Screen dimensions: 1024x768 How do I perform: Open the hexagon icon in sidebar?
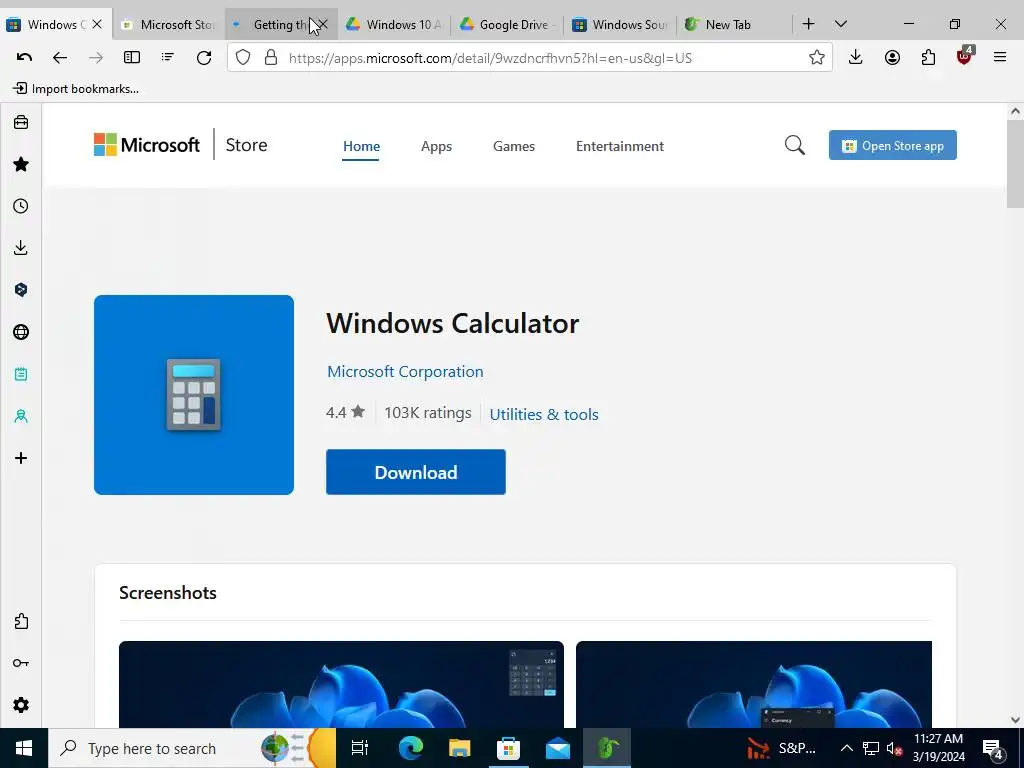click(x=21, y=290)
